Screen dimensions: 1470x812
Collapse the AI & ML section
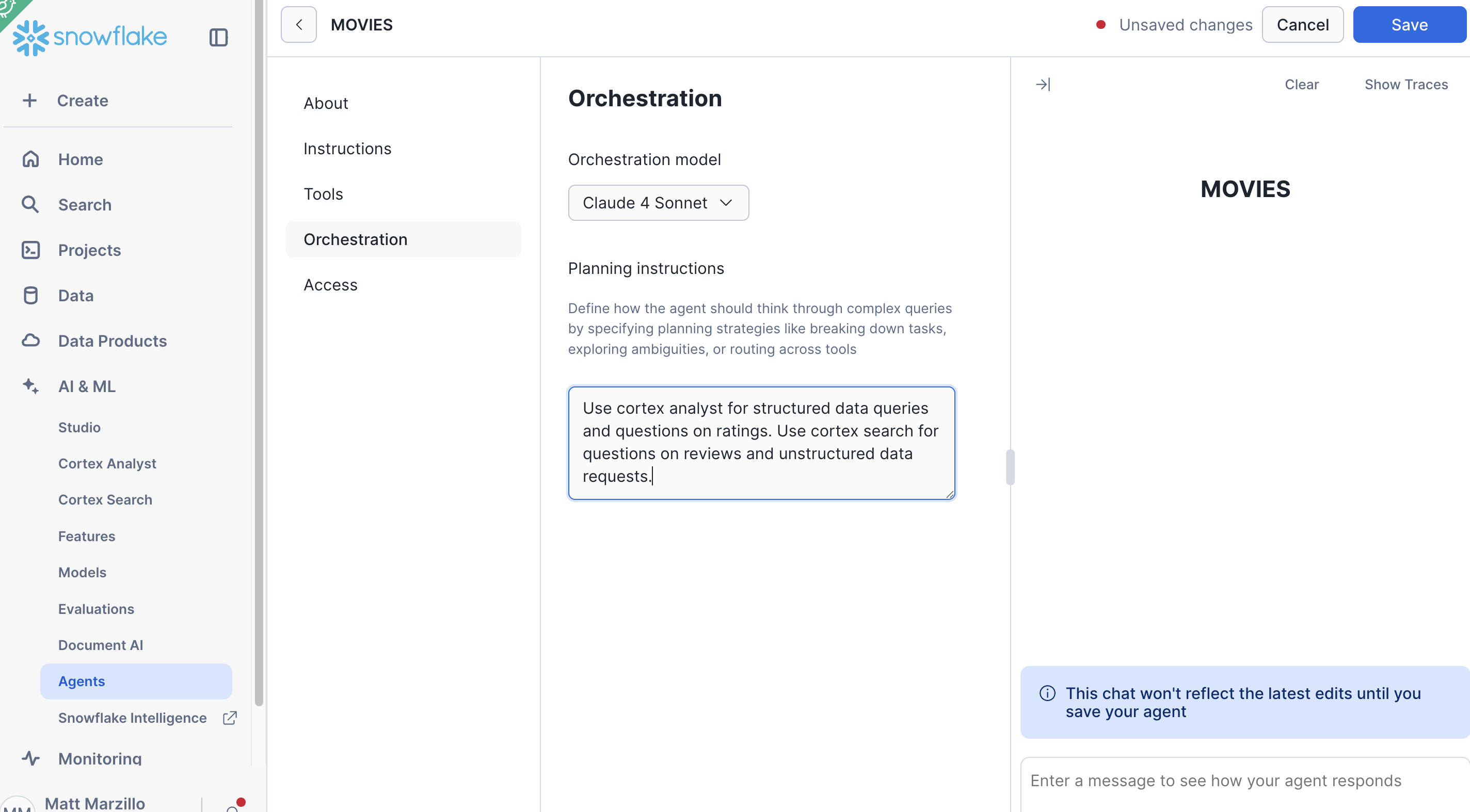click(87, 386)
